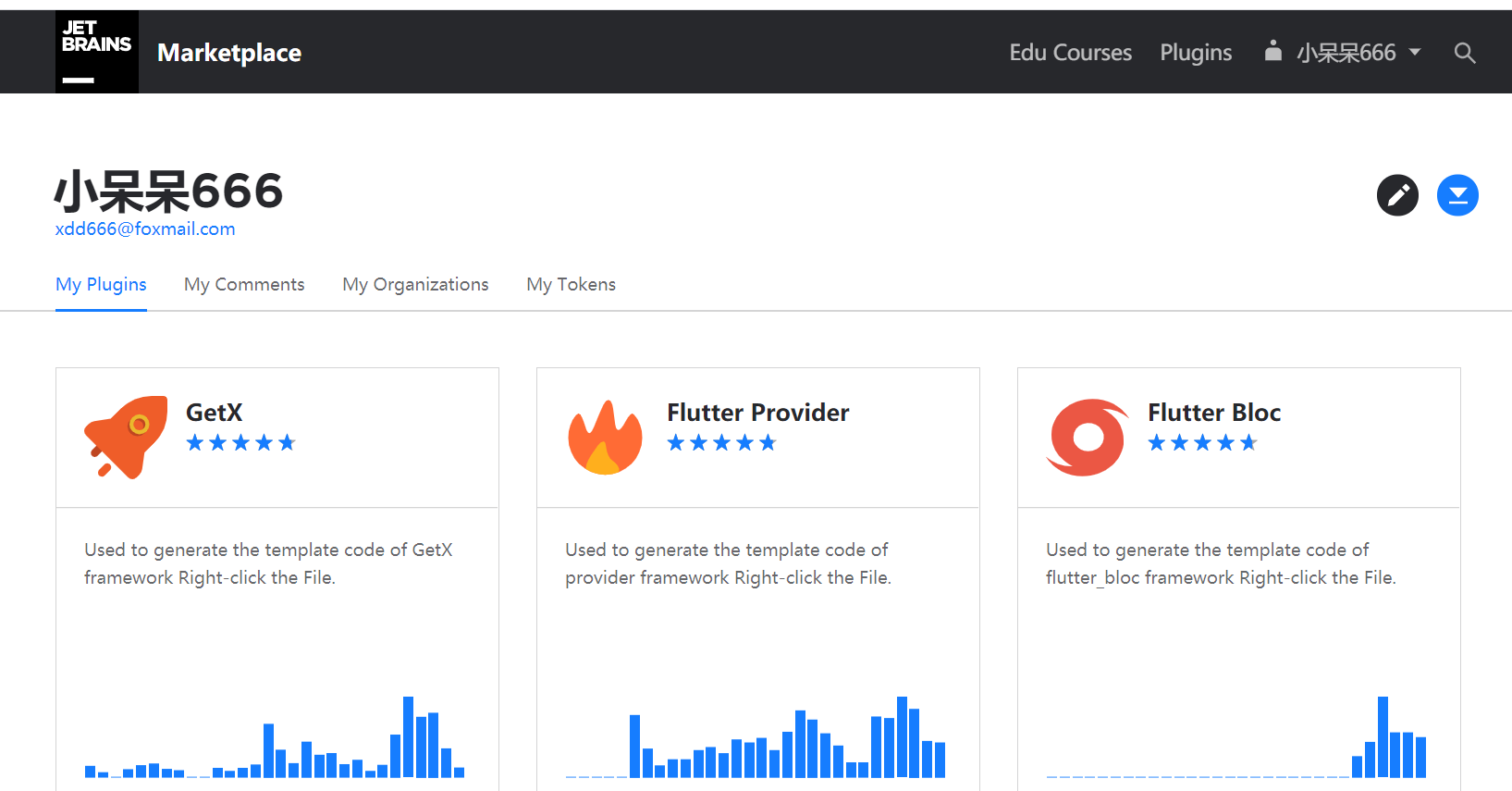Click the user avatar icon in header
Screen dimensions: 1512x791
(x=1273, y=51)
